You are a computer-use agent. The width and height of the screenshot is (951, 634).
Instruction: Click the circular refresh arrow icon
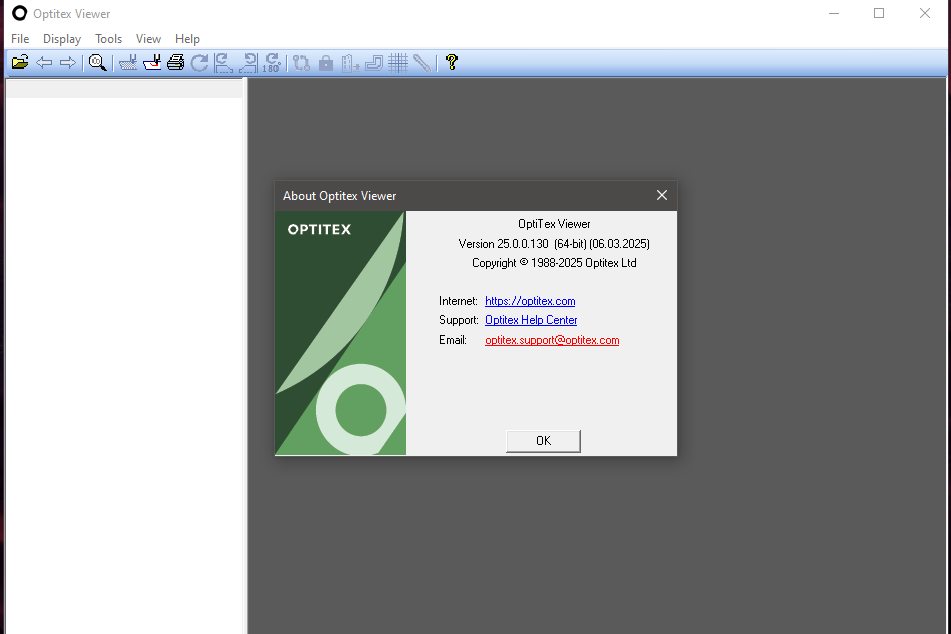point(200,63)
